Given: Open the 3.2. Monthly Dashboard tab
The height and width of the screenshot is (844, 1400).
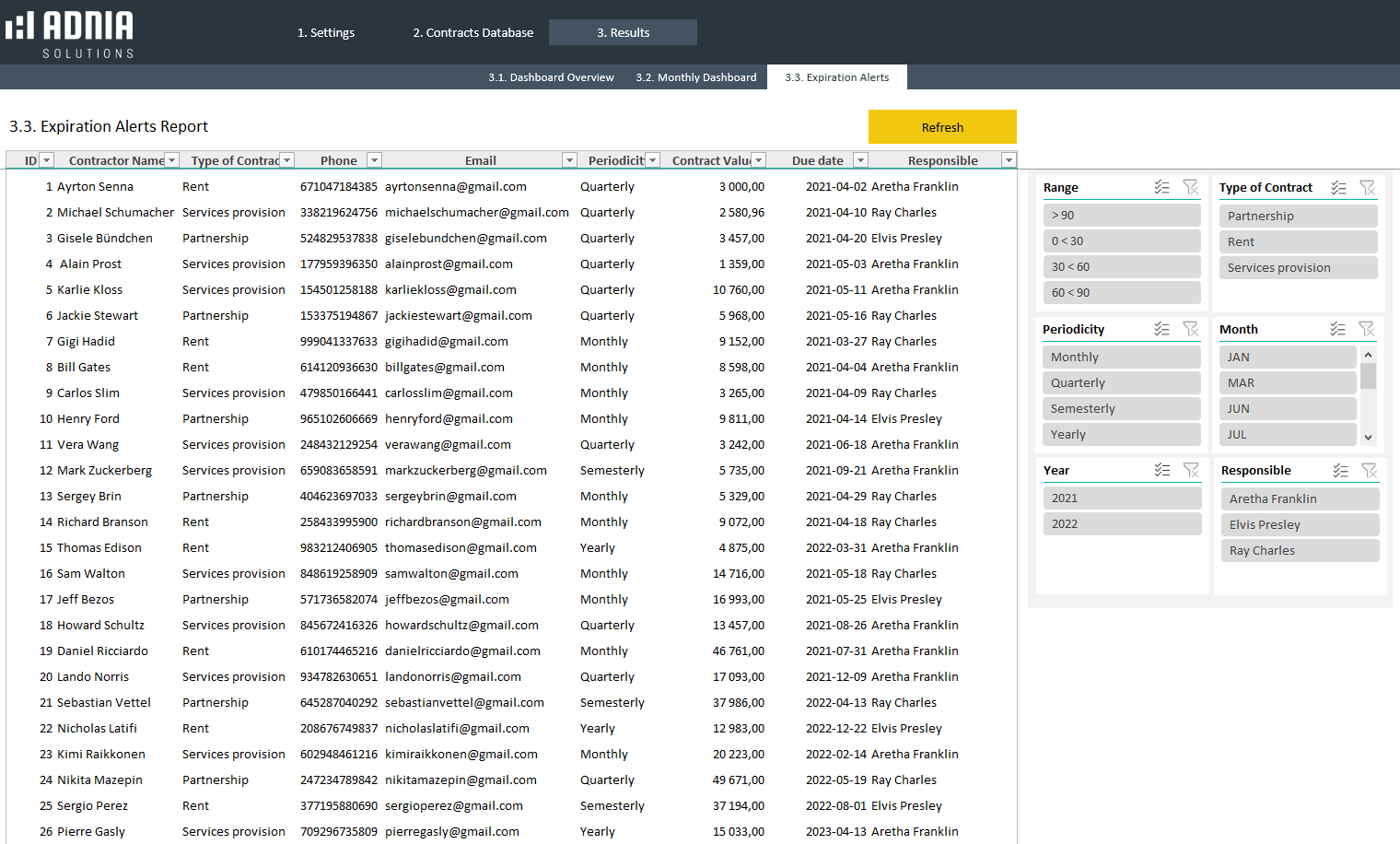Looking at the screenshot, I should click(695, 77).
